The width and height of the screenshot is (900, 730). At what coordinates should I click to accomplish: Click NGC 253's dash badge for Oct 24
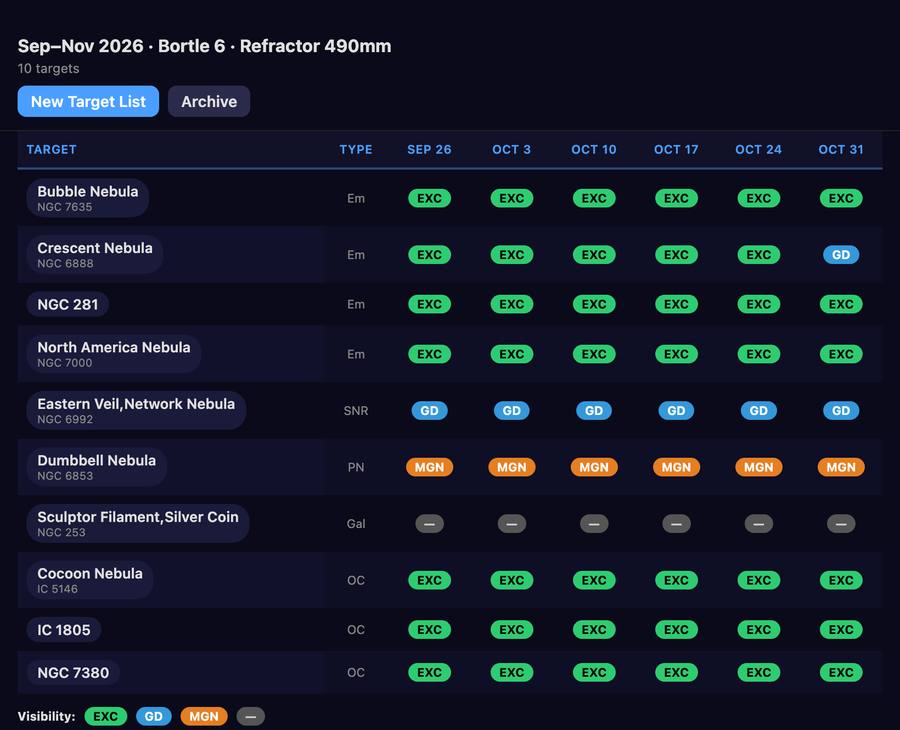click(759, 523)
